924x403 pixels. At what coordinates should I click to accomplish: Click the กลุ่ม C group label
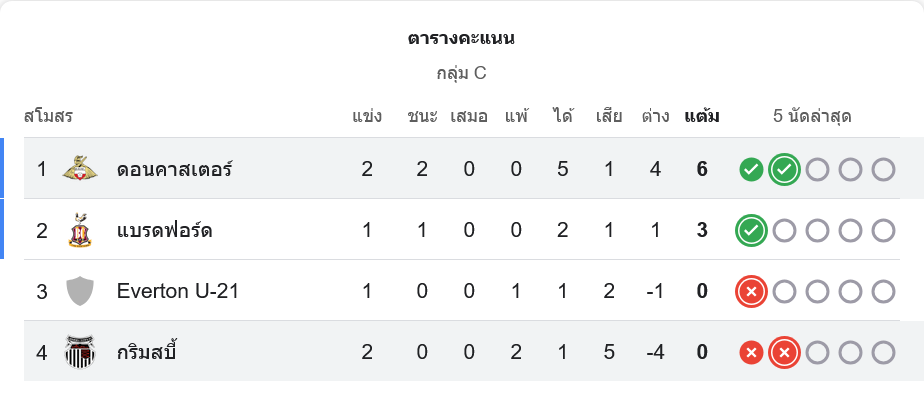pos(461,73)
